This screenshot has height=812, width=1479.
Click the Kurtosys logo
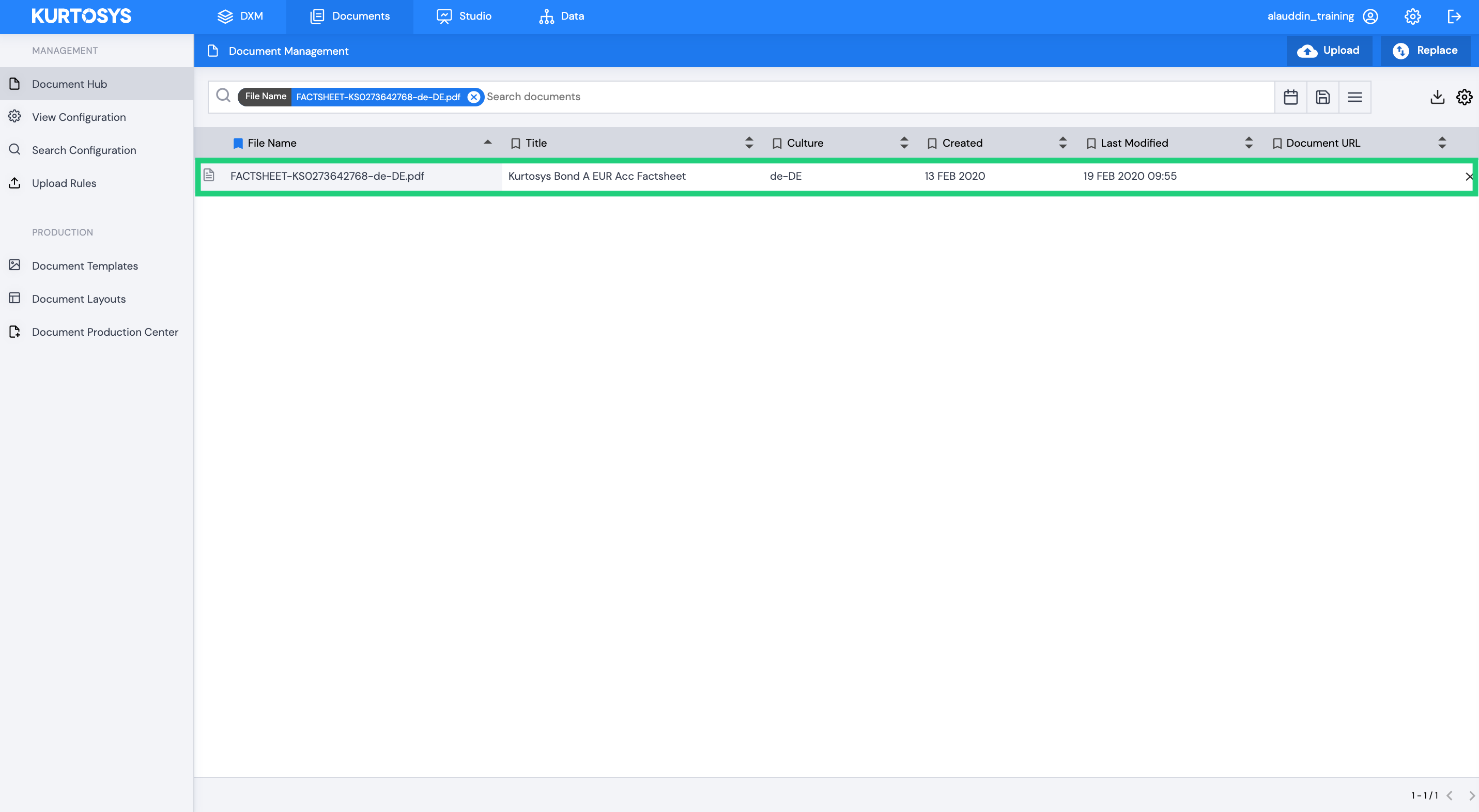click(x=81, y=16)
